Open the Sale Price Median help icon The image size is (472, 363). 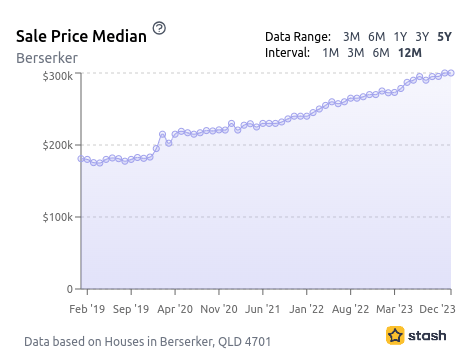[159, 28]
